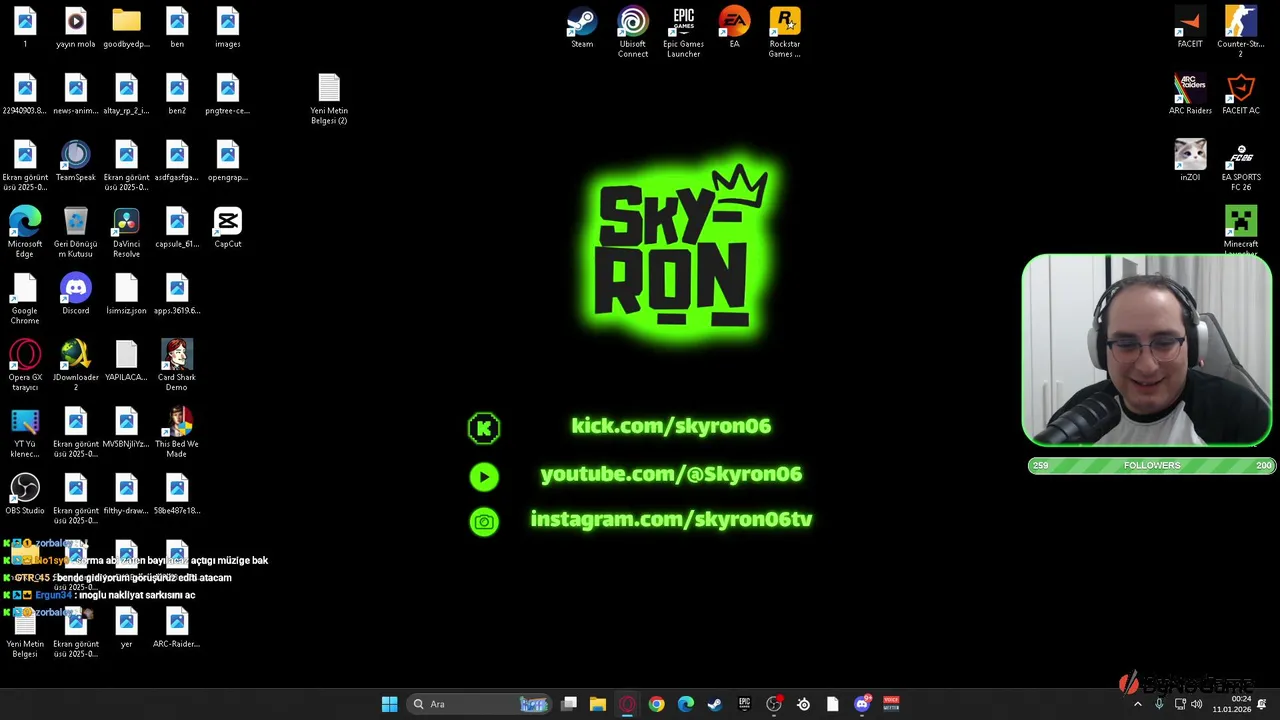Open the Discord desktop shortcut
This screenshot has width=1280, height=720.
[76, 294]
